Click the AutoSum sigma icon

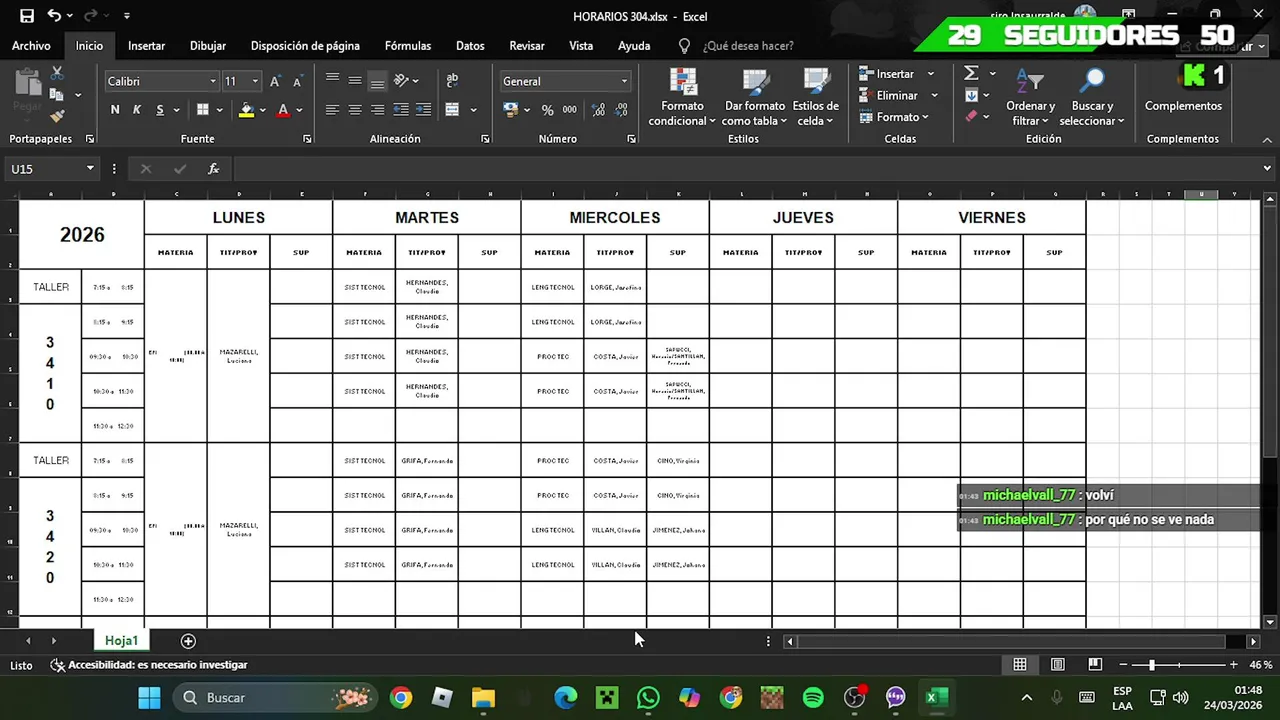[971, 73]
